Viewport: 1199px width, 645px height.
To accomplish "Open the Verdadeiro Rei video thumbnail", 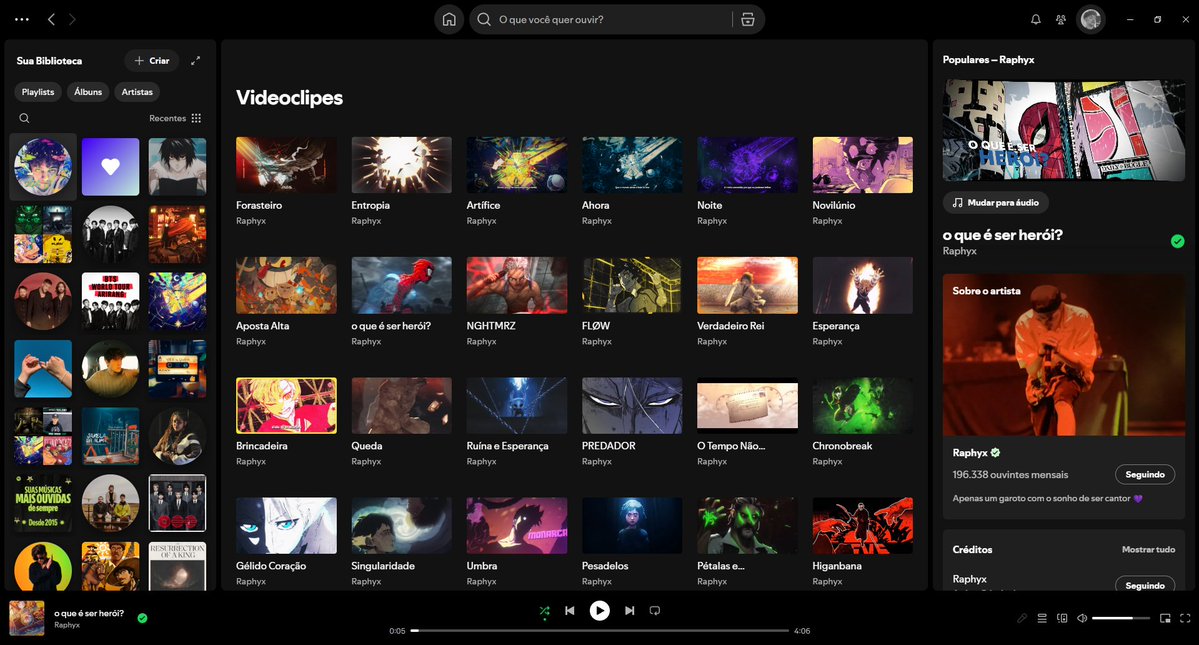I will coord(747,285).
